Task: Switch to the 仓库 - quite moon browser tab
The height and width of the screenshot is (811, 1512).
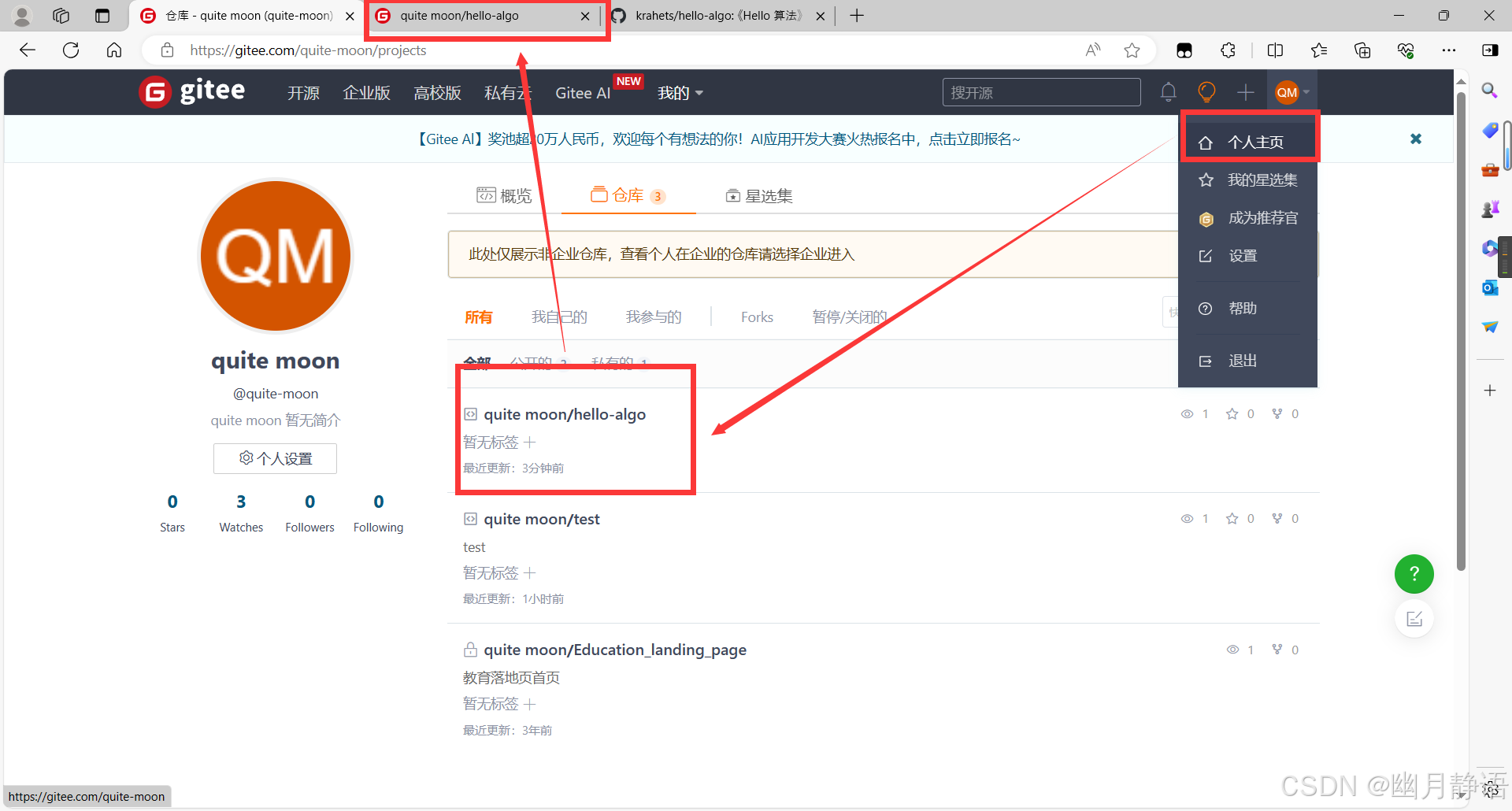Action: point(247,16)
